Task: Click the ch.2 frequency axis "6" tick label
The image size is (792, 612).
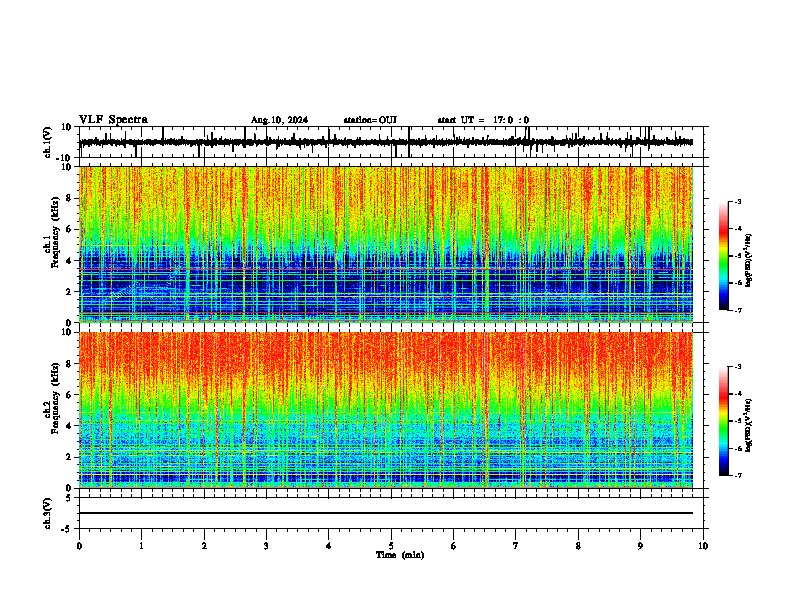Action: pyautogui.click(x=71, y=395)
